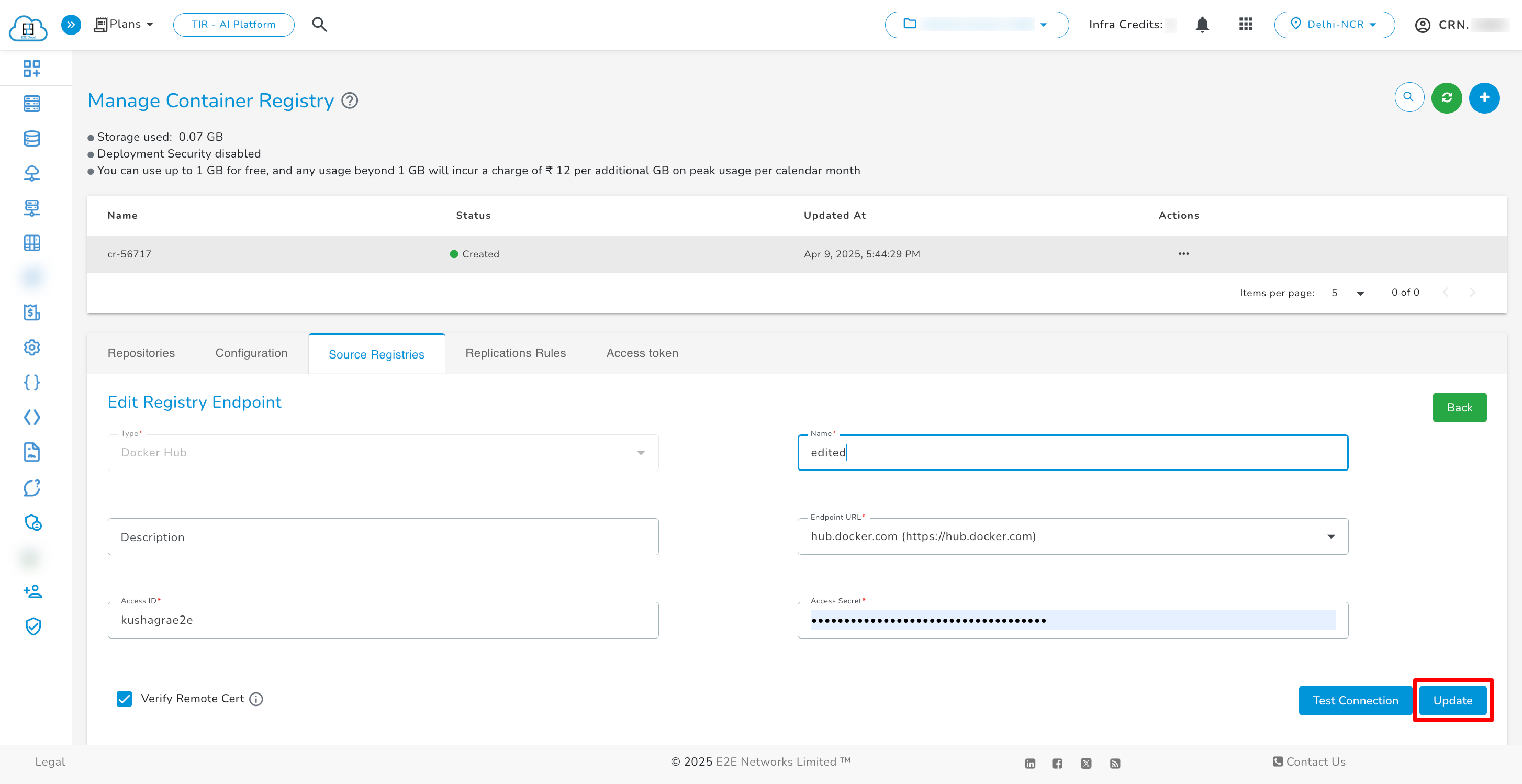Click the actions ellipsis for cr-56717
The image size is (1522, 784).
tap(1183, 253)
